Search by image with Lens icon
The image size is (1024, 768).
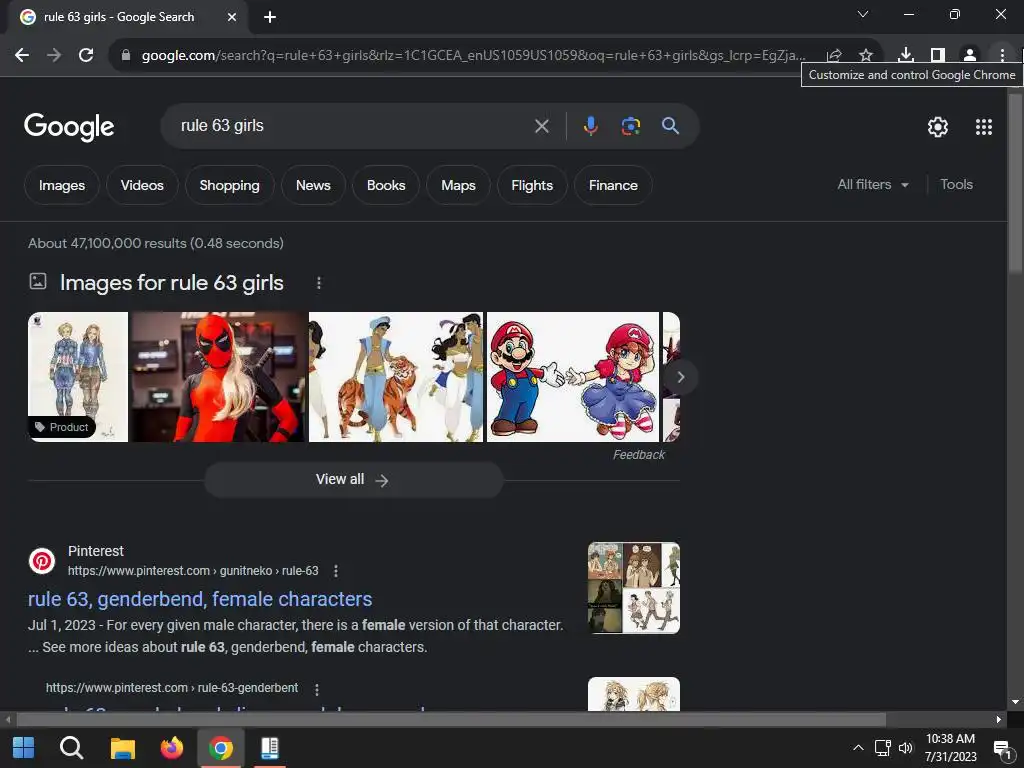[631, 126]
